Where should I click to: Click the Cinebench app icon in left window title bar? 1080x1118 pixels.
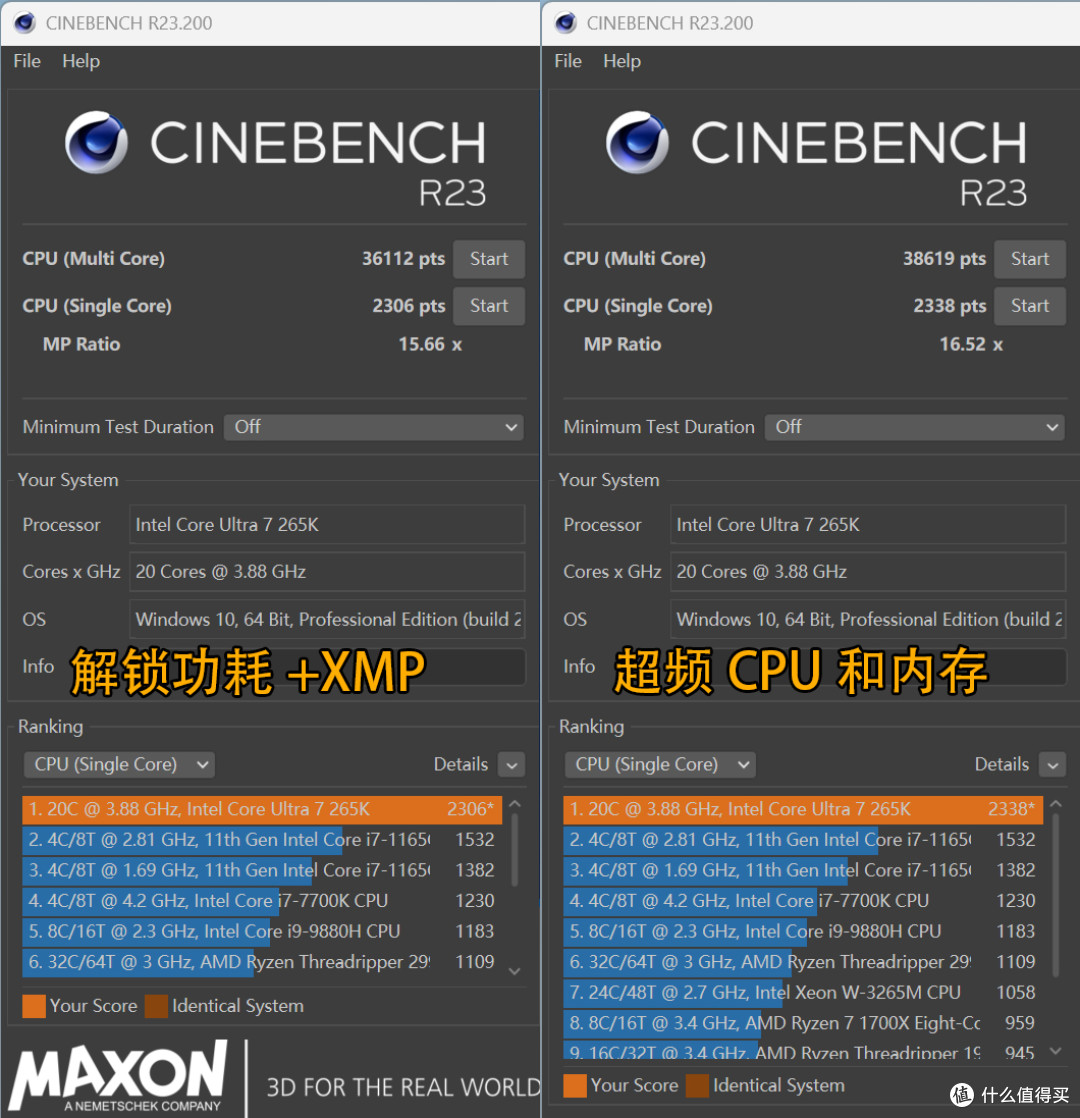[25, 23]
